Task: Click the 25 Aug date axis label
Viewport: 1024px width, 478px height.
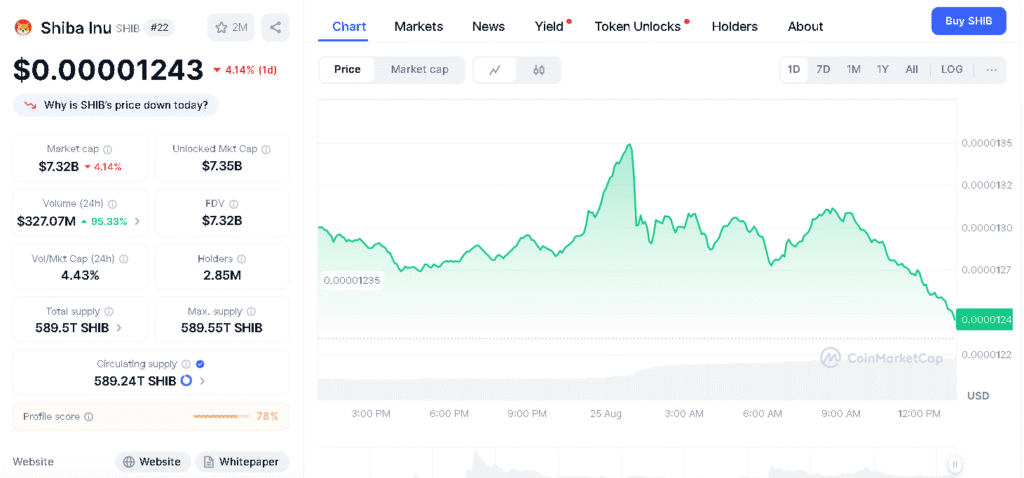Action: 607,413
